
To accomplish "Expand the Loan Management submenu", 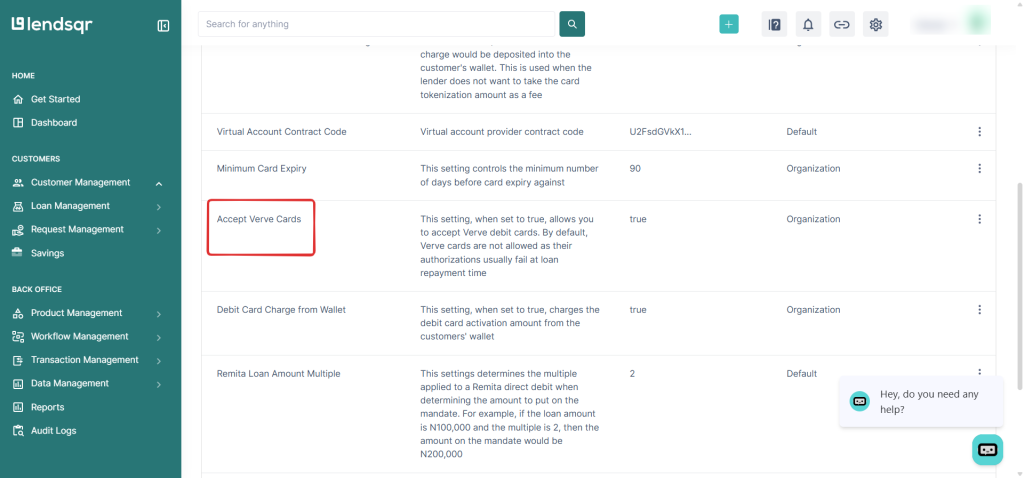I will 158,207.
